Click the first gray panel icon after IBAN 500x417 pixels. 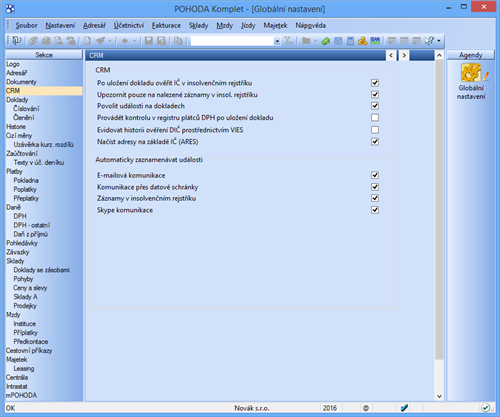(x=392, y=41)
